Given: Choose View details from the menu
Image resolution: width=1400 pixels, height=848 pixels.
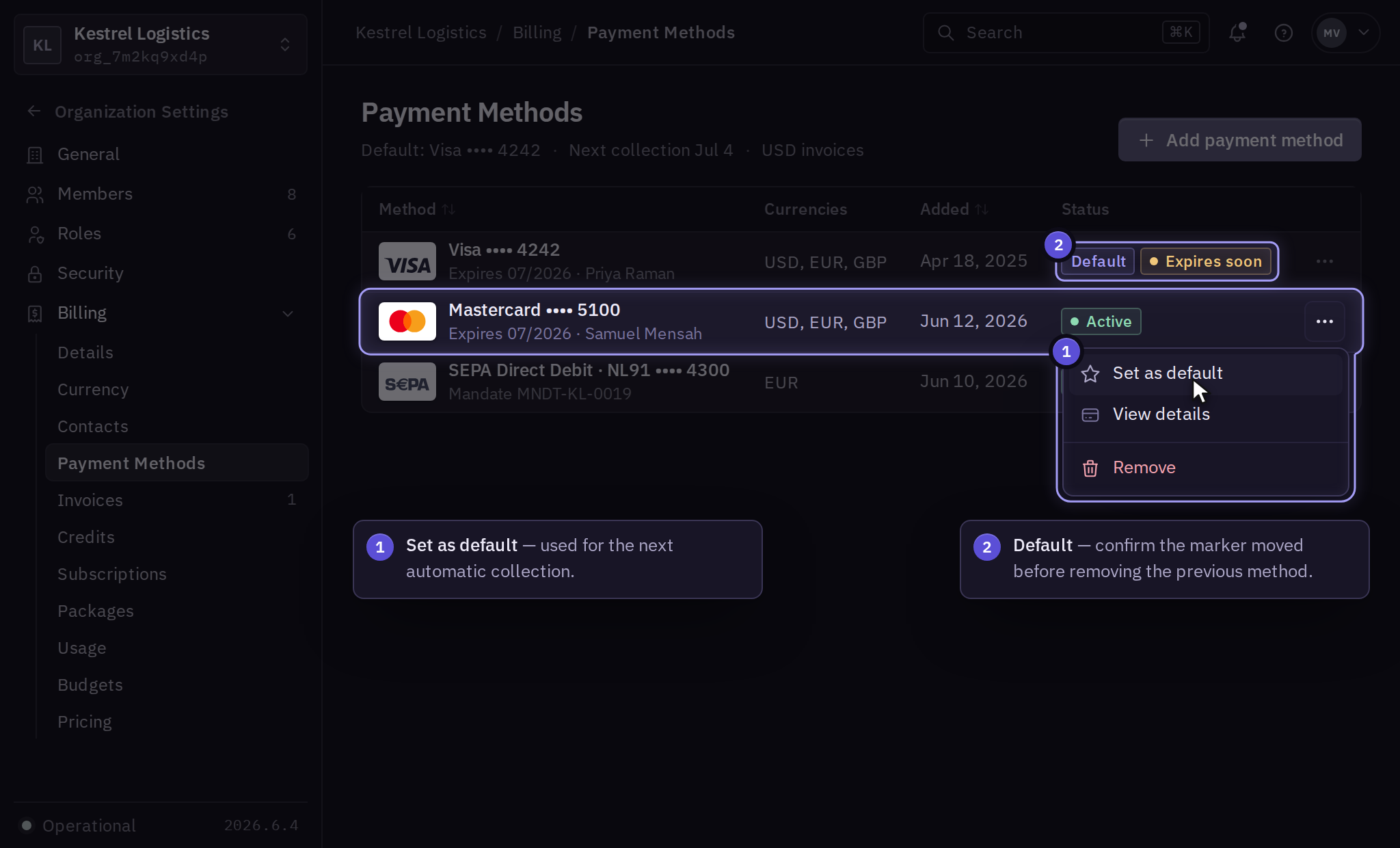Looking at the screenshot, I should pos(1206,414).
